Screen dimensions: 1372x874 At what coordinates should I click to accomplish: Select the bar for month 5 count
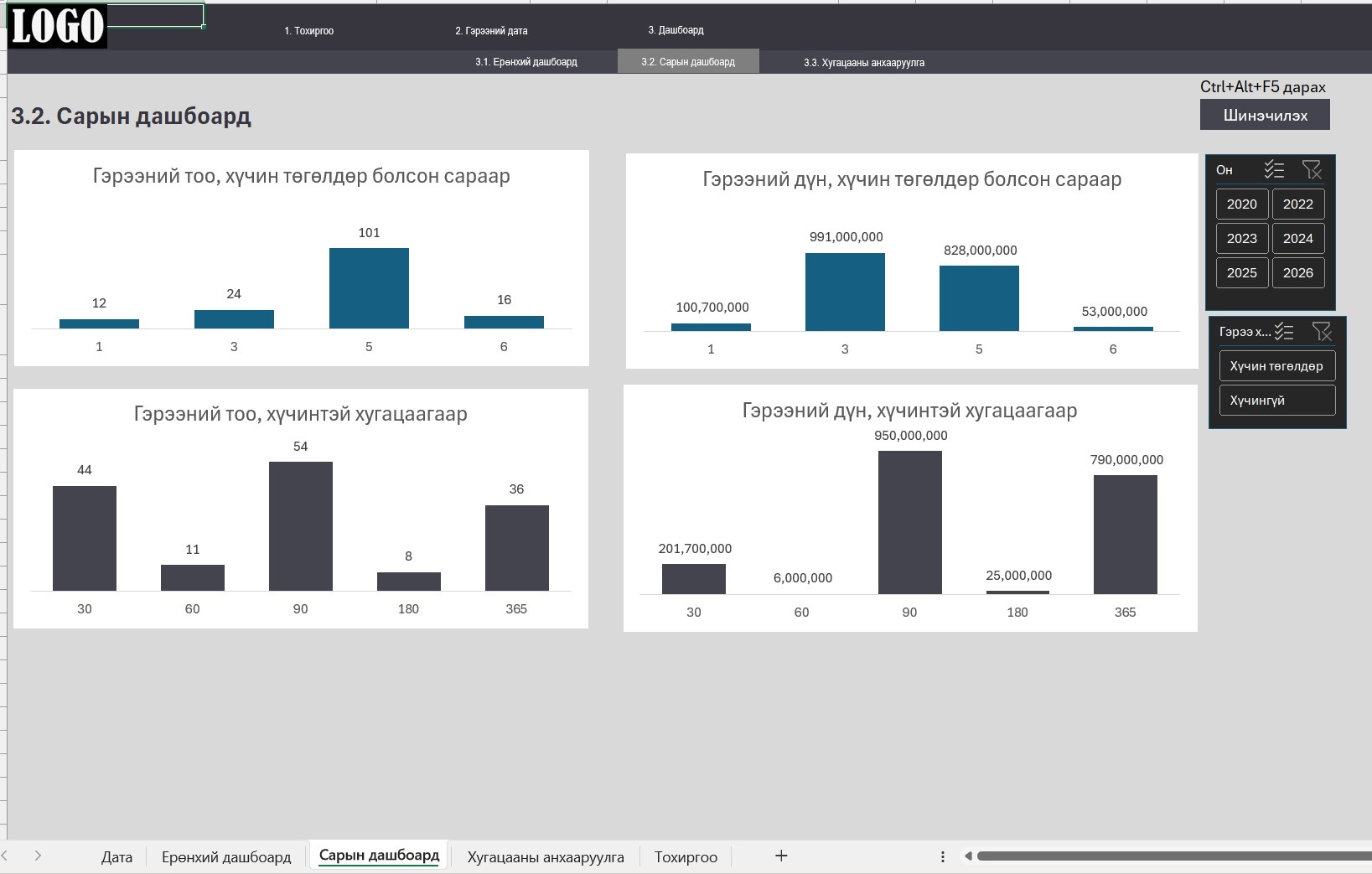point(369,287)
